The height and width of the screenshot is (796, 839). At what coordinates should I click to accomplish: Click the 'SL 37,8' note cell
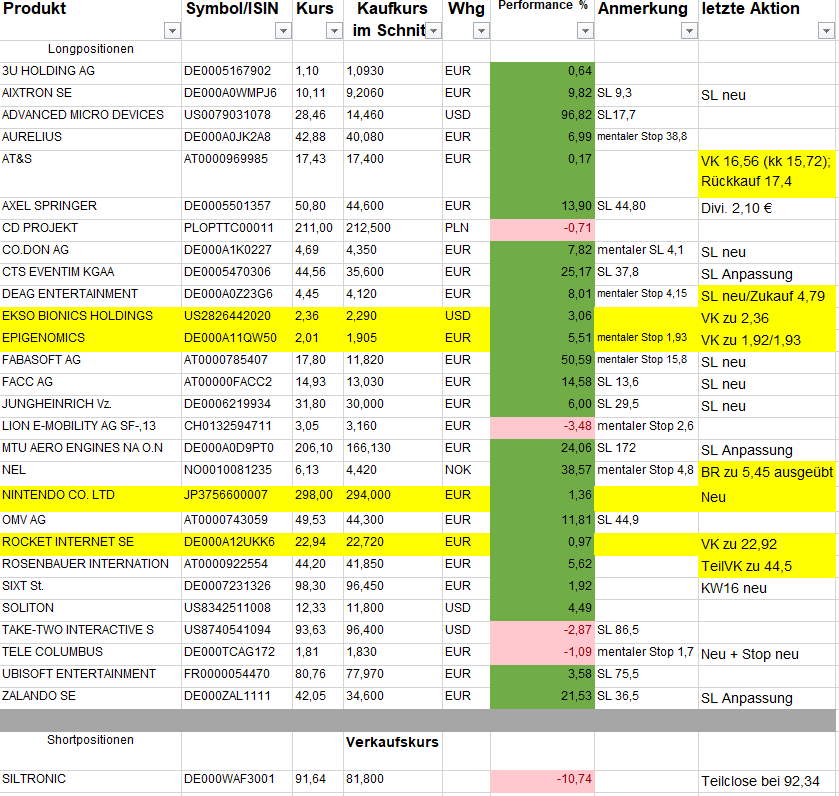pyautogui.click(x=646, y=274)
